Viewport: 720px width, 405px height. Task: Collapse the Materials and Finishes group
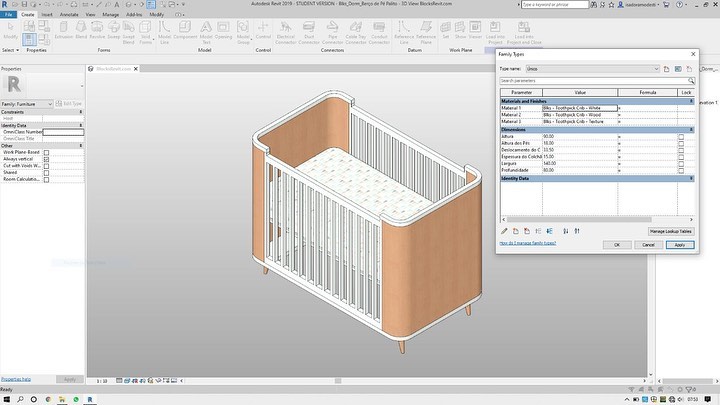tap(691, 101)
